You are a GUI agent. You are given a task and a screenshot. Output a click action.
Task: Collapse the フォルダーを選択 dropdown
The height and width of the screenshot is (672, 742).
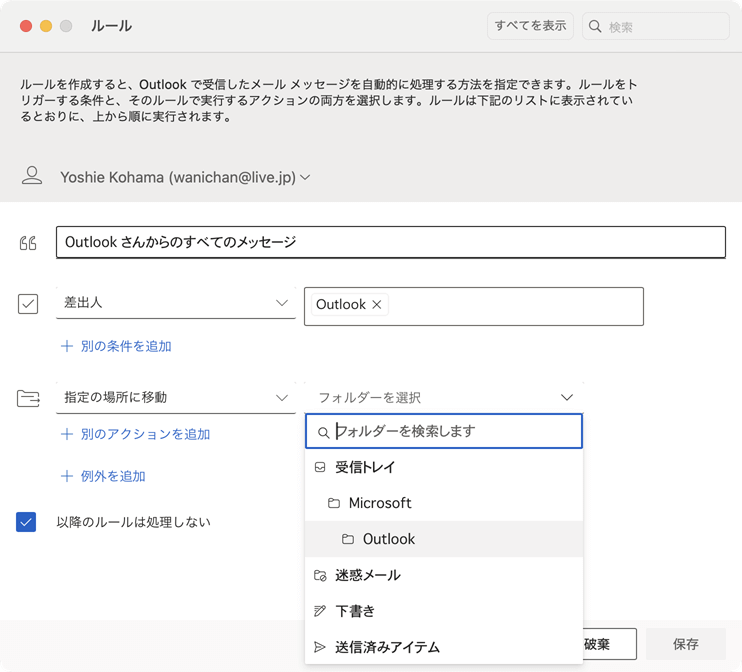click(x=567, y=398)
